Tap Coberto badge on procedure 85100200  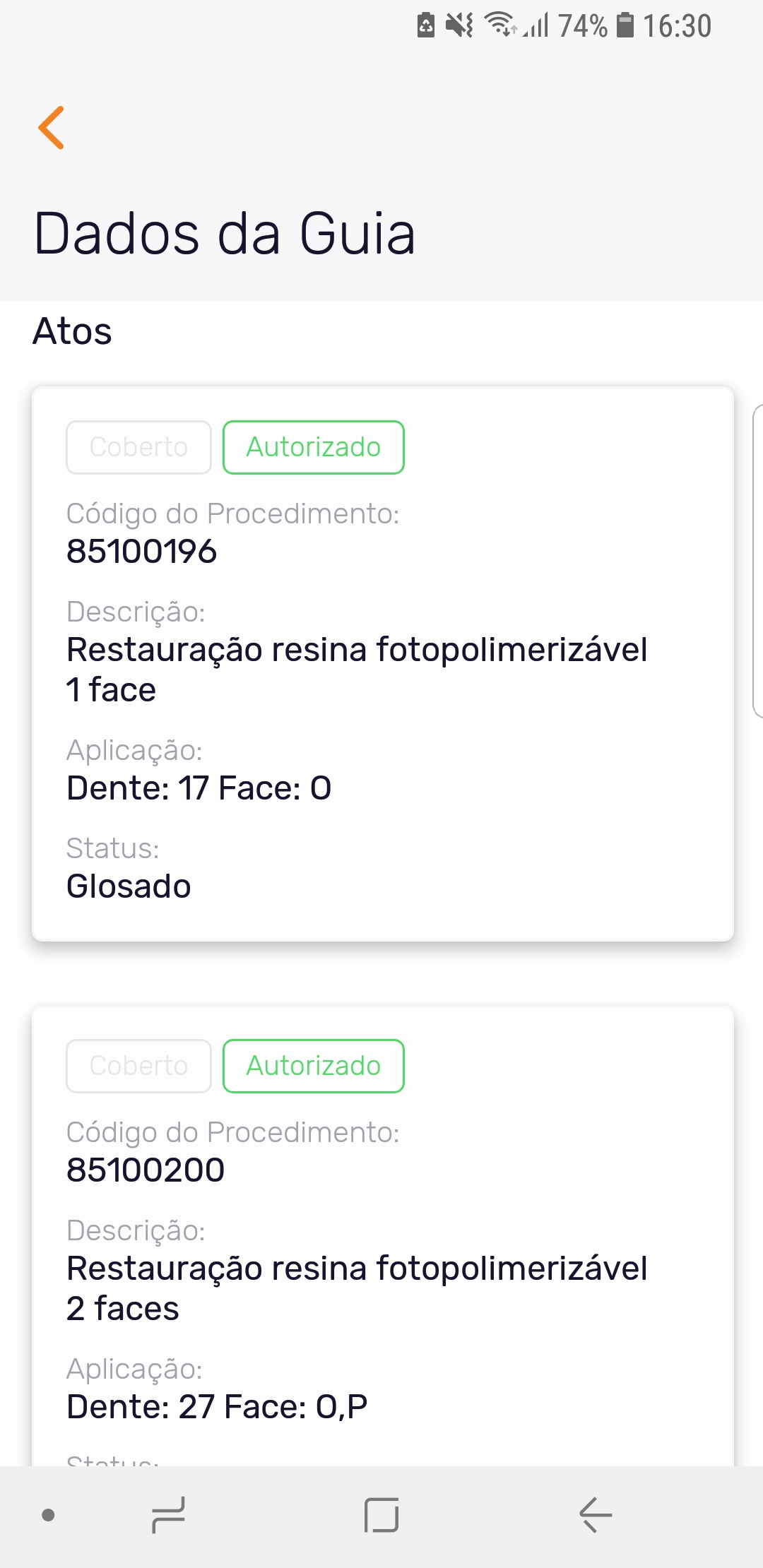138,1066
